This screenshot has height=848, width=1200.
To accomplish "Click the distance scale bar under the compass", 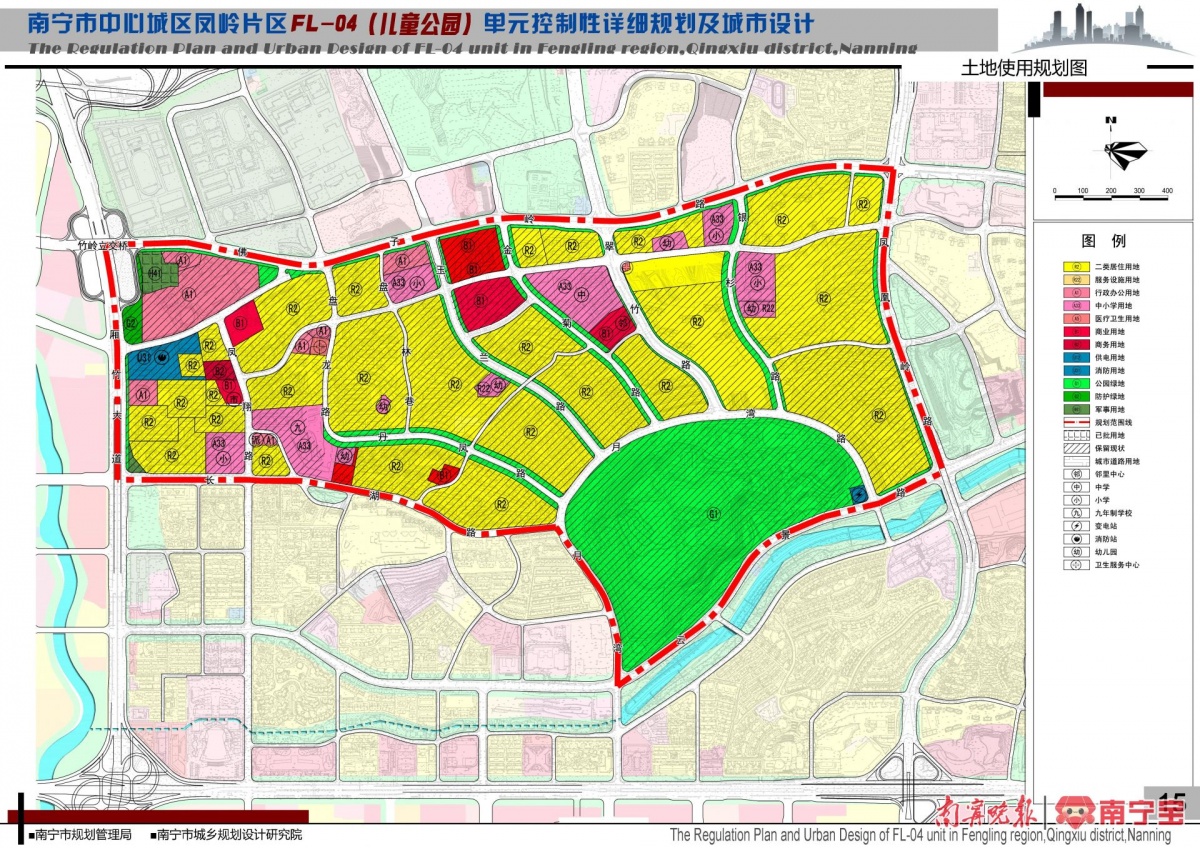I will tap(1110, 182).
